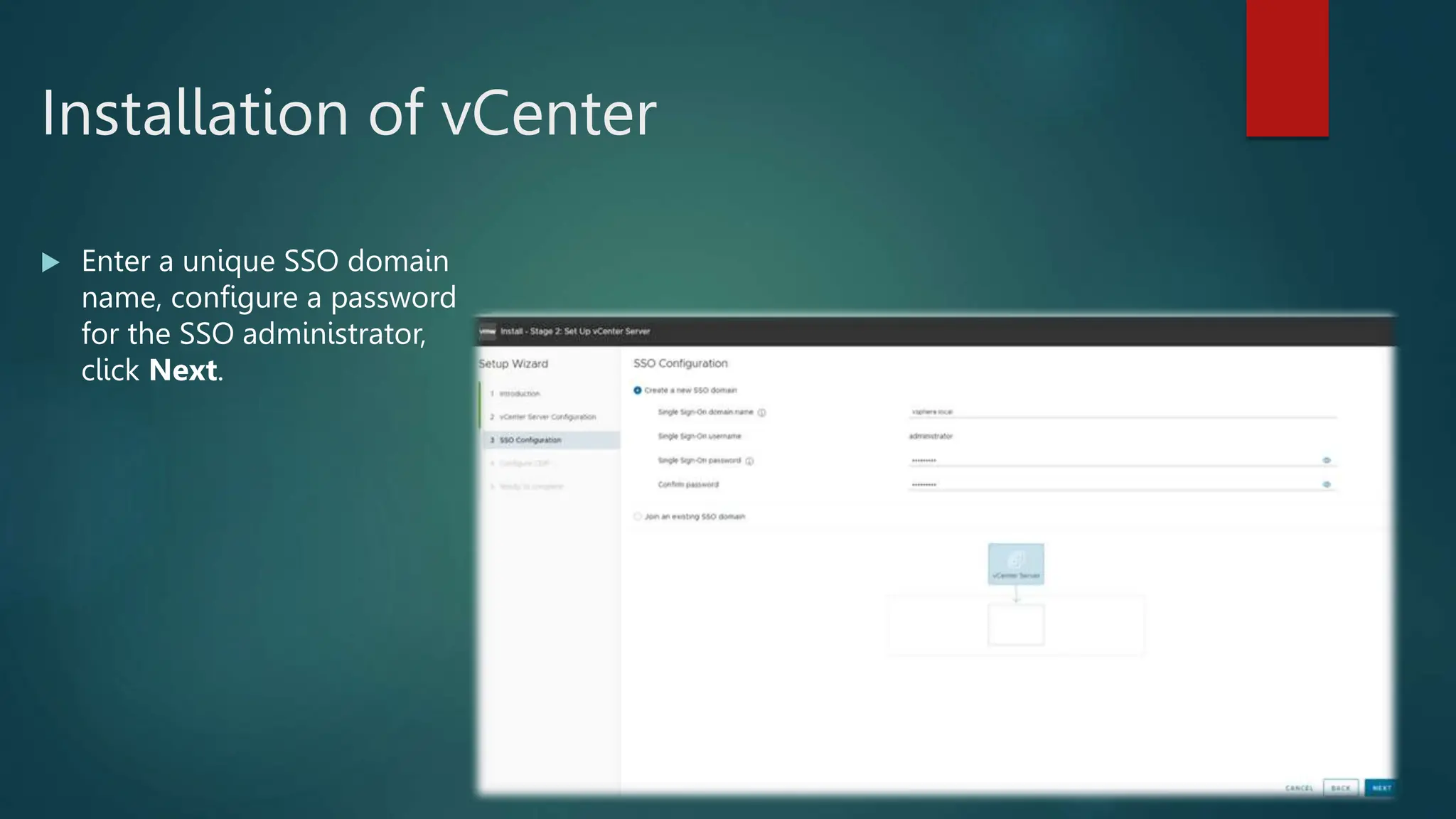Click the CANCEL button
Image resolution: width=1456 pixels, height=819 pixels.
(x=1300, y=788)
